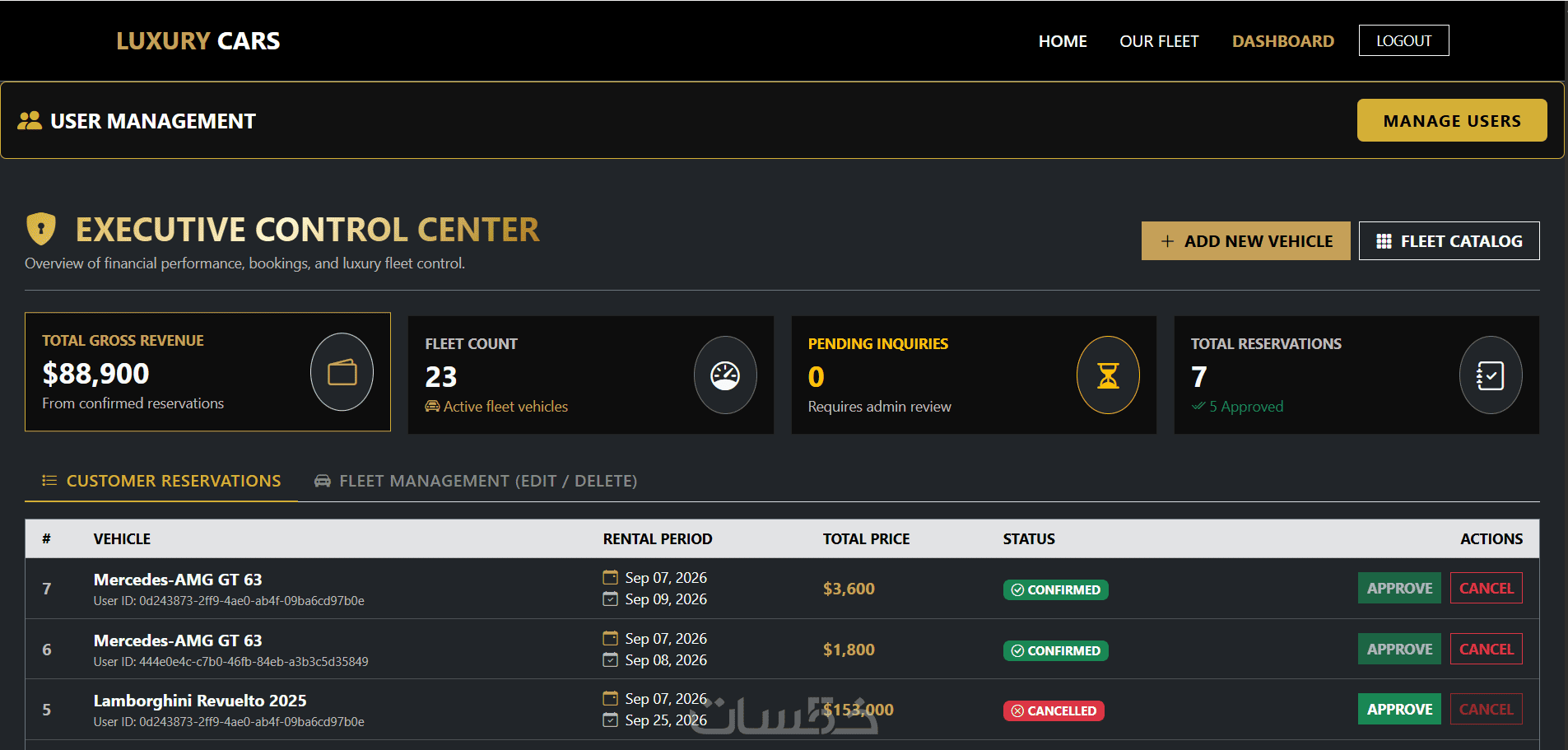Click the shield icon beside Executive Control Center

click(x=41, y=229)
